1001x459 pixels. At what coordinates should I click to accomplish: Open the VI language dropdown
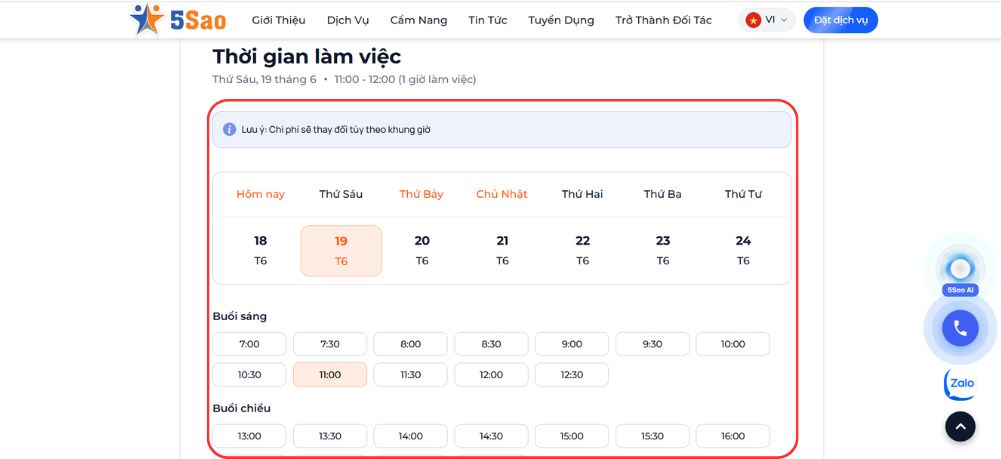pos(767,20)
